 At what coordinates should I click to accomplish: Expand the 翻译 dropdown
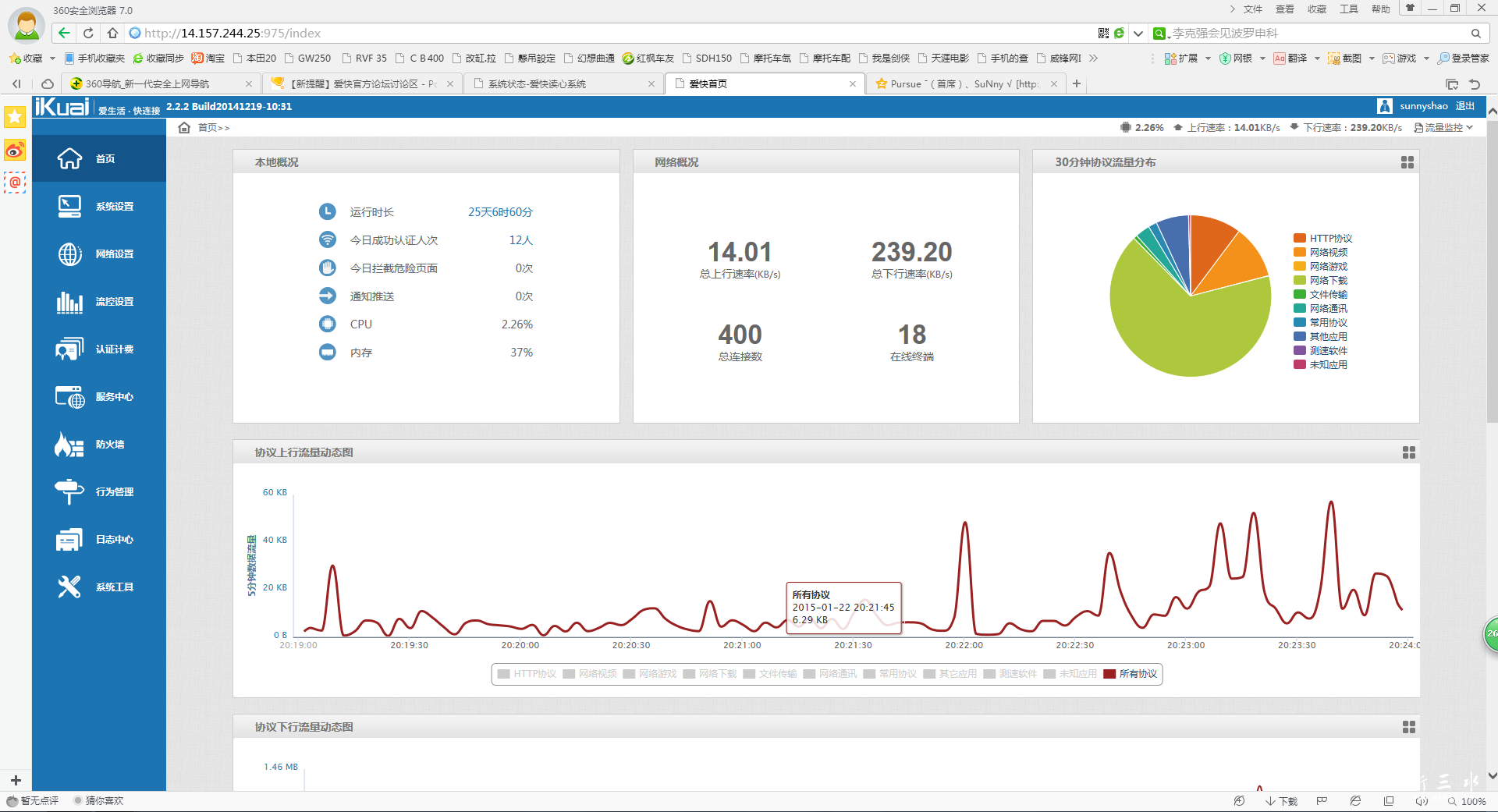click(x=1317, y=59)
